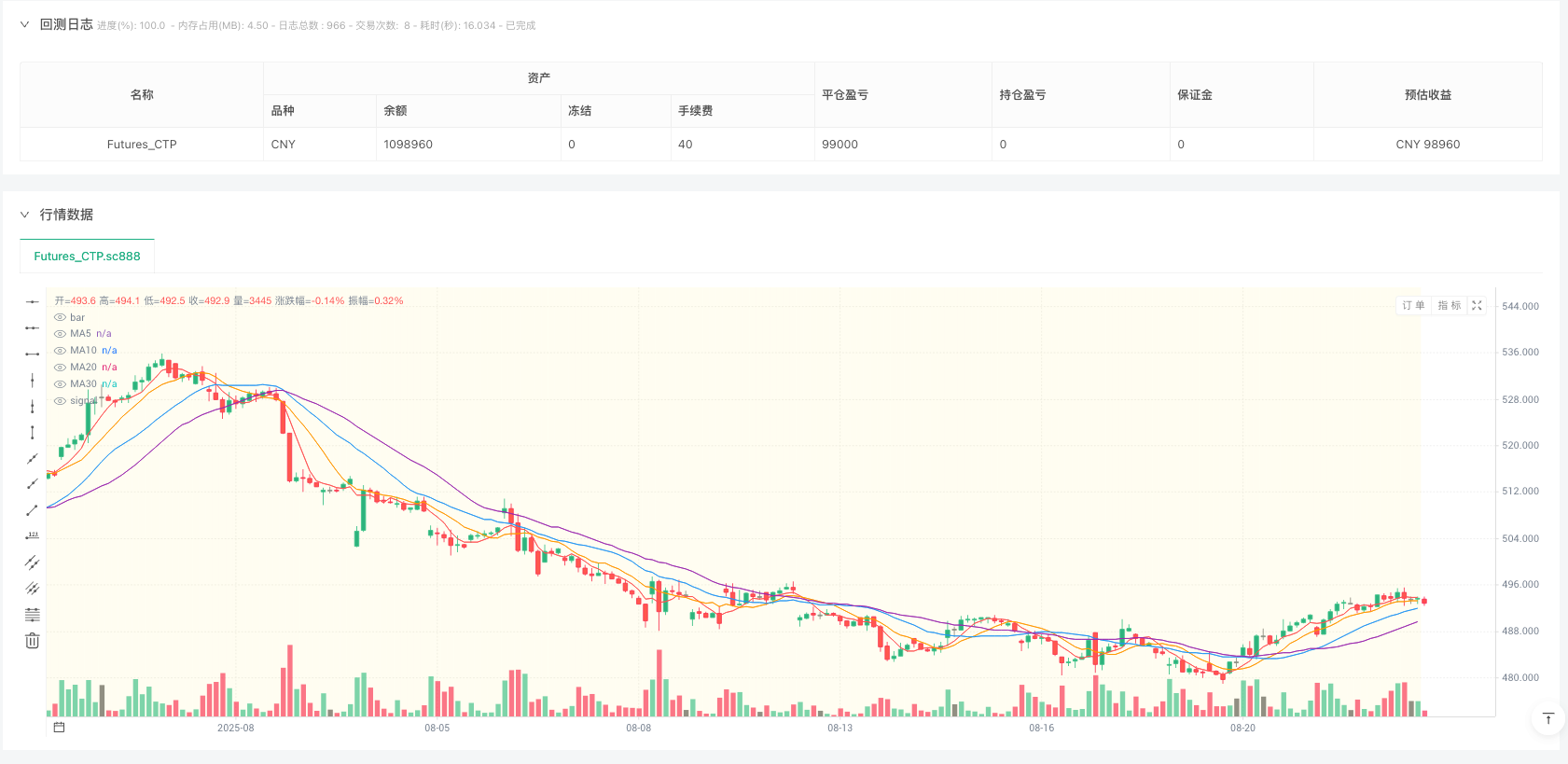Click the 余额 sub-header
1568x764 pixels.
pyautogui.click(x=468, y=111)
